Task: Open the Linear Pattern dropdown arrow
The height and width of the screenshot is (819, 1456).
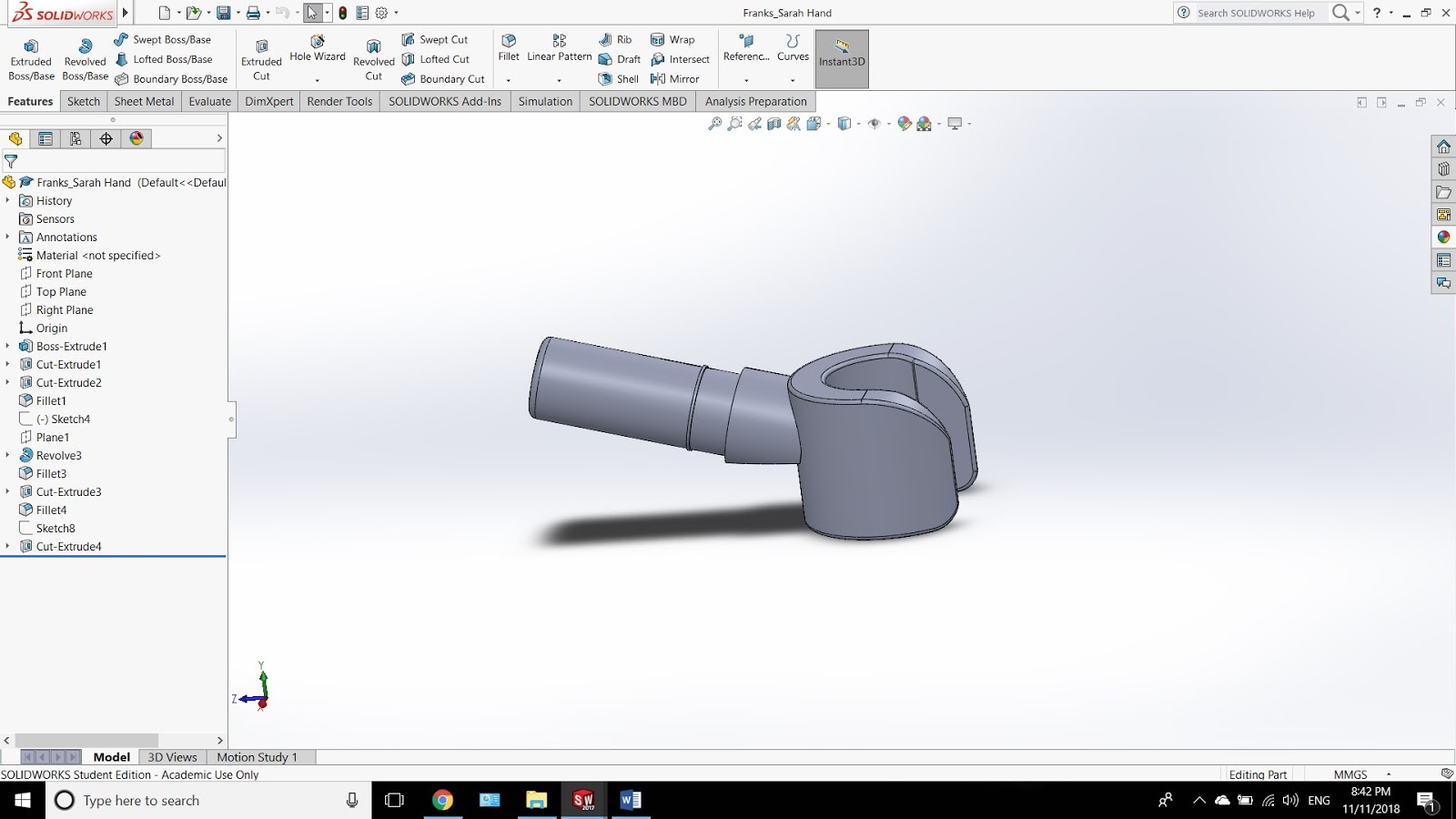Action: pyautogui.click(x=559, y=80)
